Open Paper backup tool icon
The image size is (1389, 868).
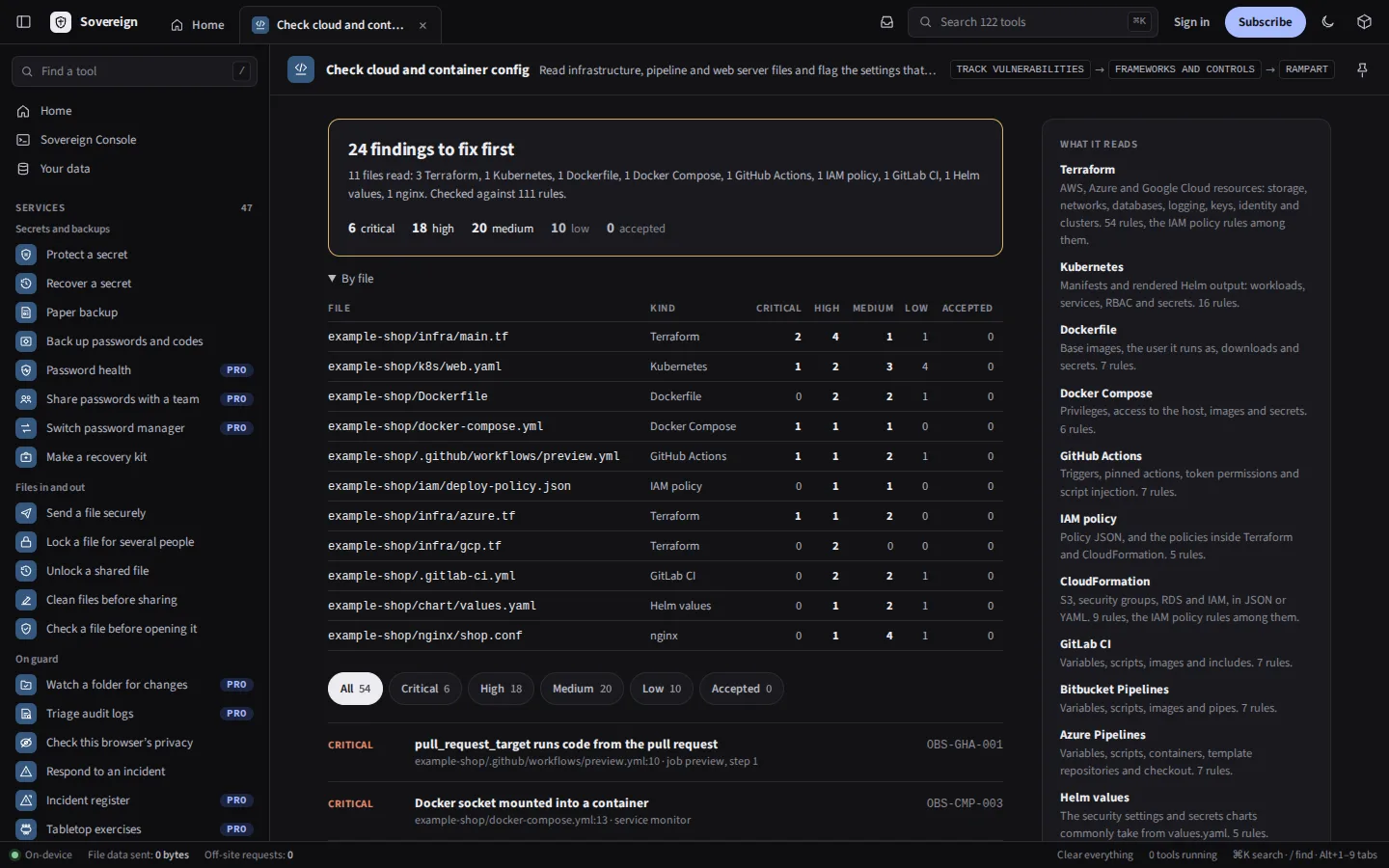pos(26,312)
